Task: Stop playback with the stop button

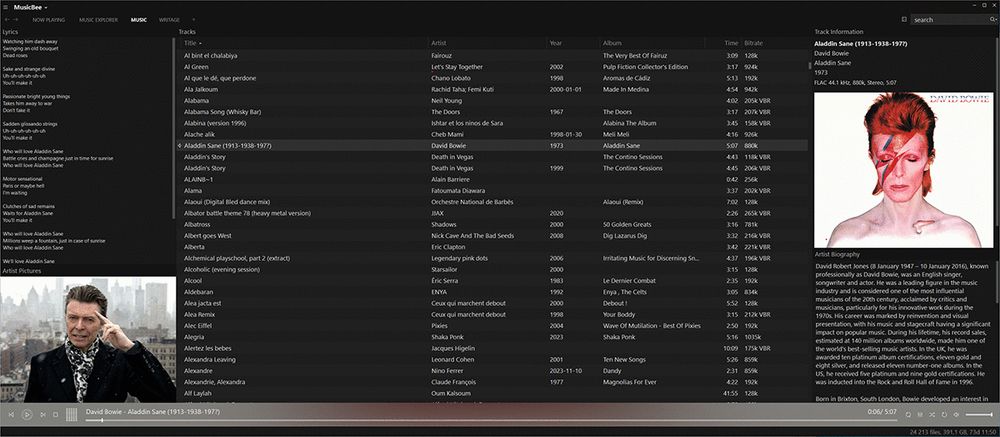Action: pyautogui.click(x=55, y=415)
